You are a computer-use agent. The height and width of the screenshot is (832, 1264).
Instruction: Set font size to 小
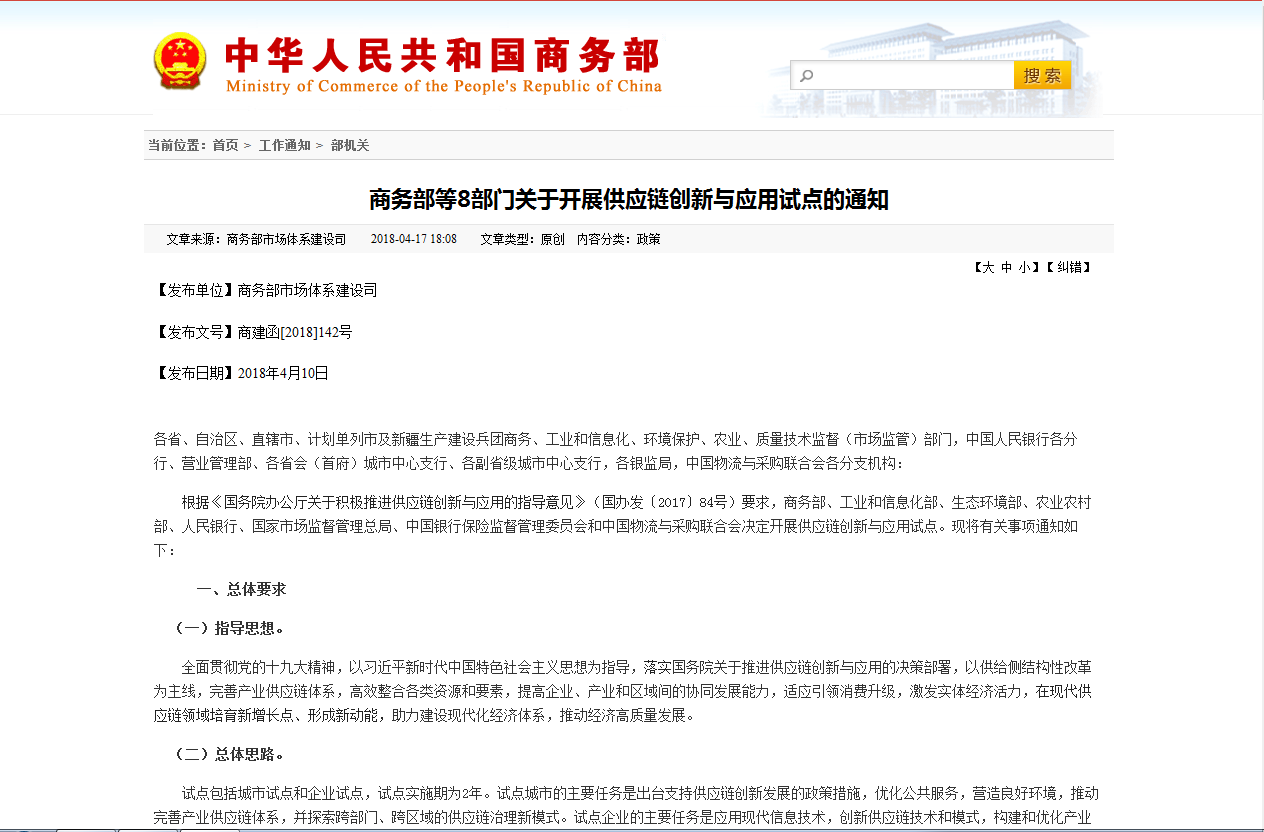click(x=1025, y=267)
